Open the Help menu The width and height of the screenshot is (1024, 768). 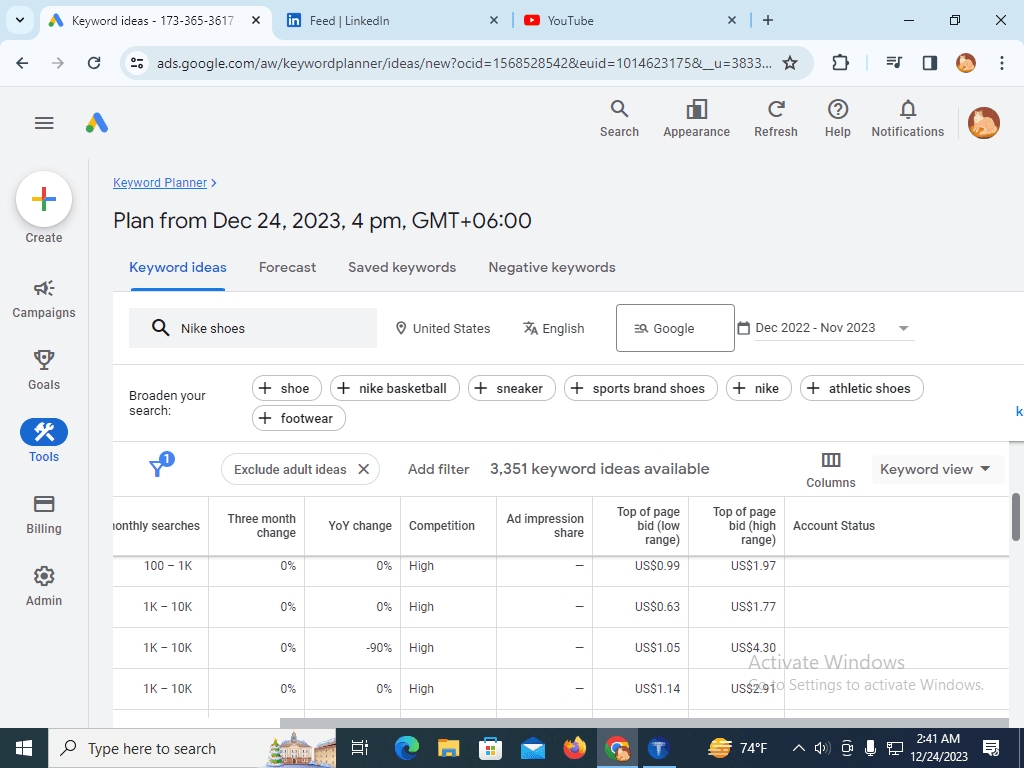pos(837,119)
